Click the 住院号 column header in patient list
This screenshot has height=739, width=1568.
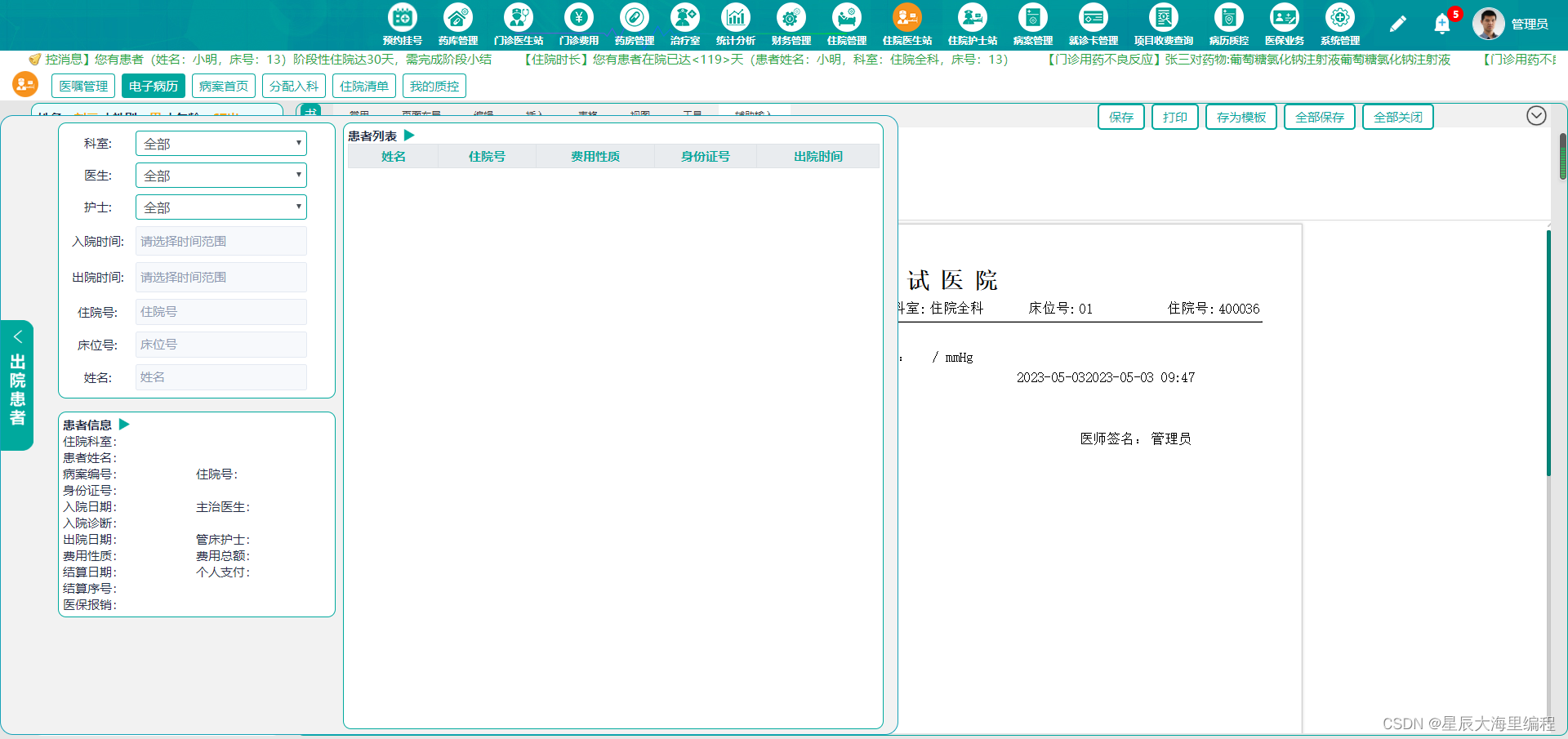[487, 156]
